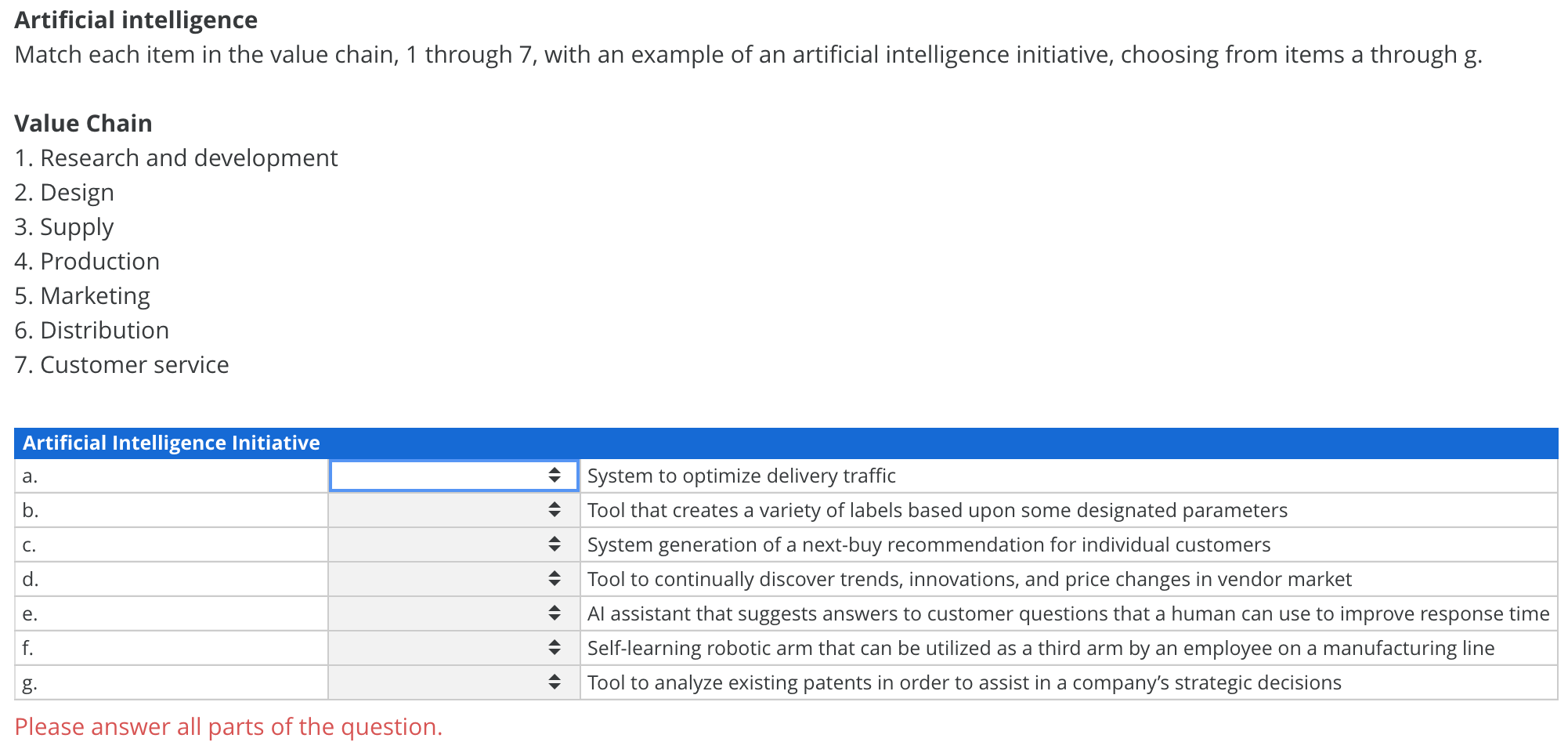Viewport: 1568px width, 749px height.
Task: Click the "Artificial Intelligence Initiative" table header
Action: [x=171, y=442]
